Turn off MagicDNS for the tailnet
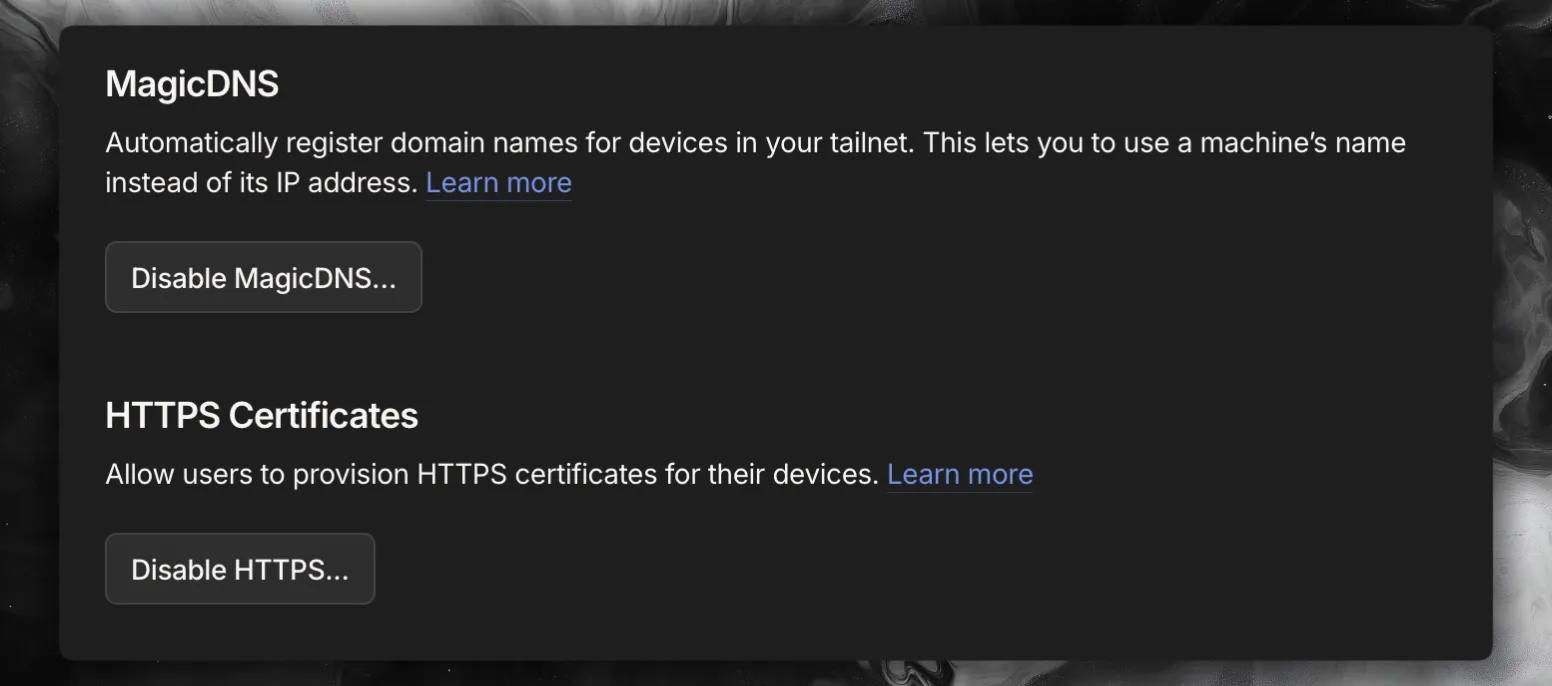 [263, 277]
